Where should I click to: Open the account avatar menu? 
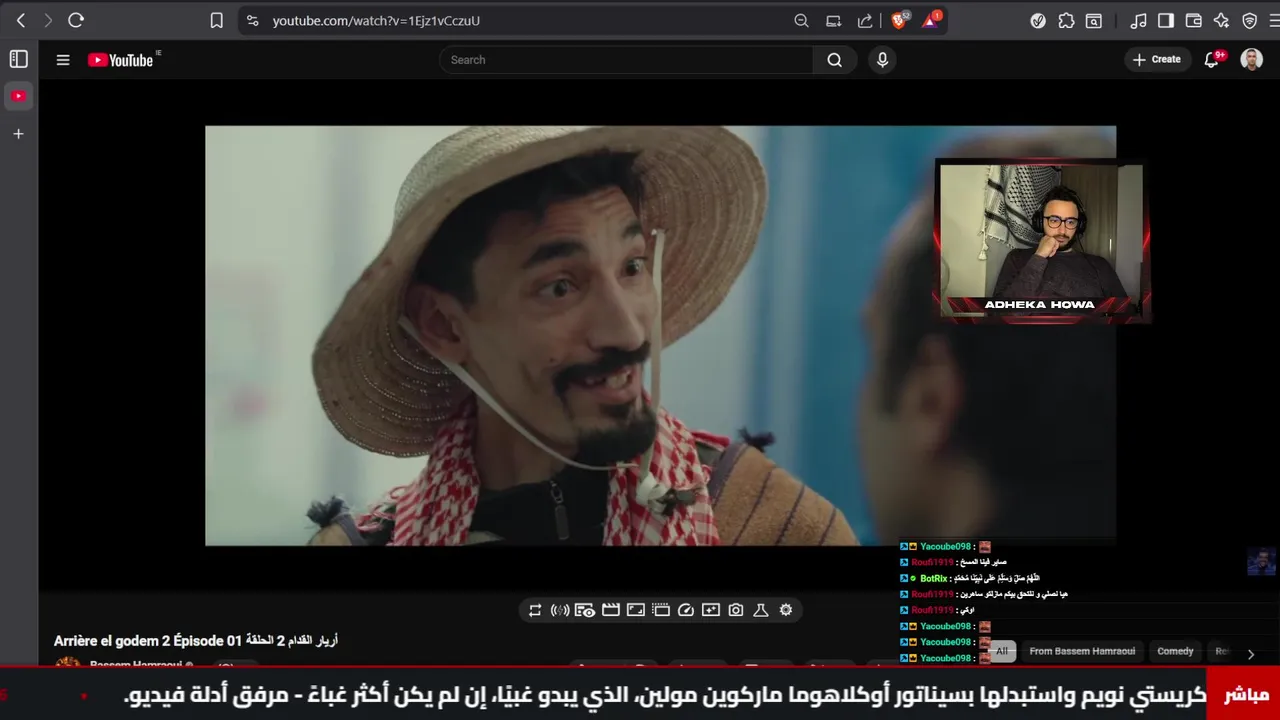(x=1251, y=60)
